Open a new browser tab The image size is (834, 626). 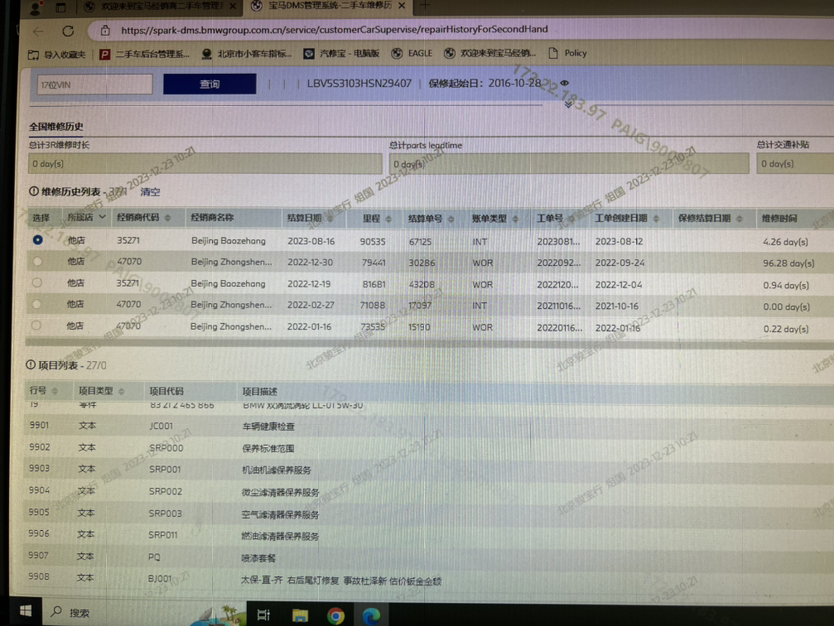click(425, 5)
